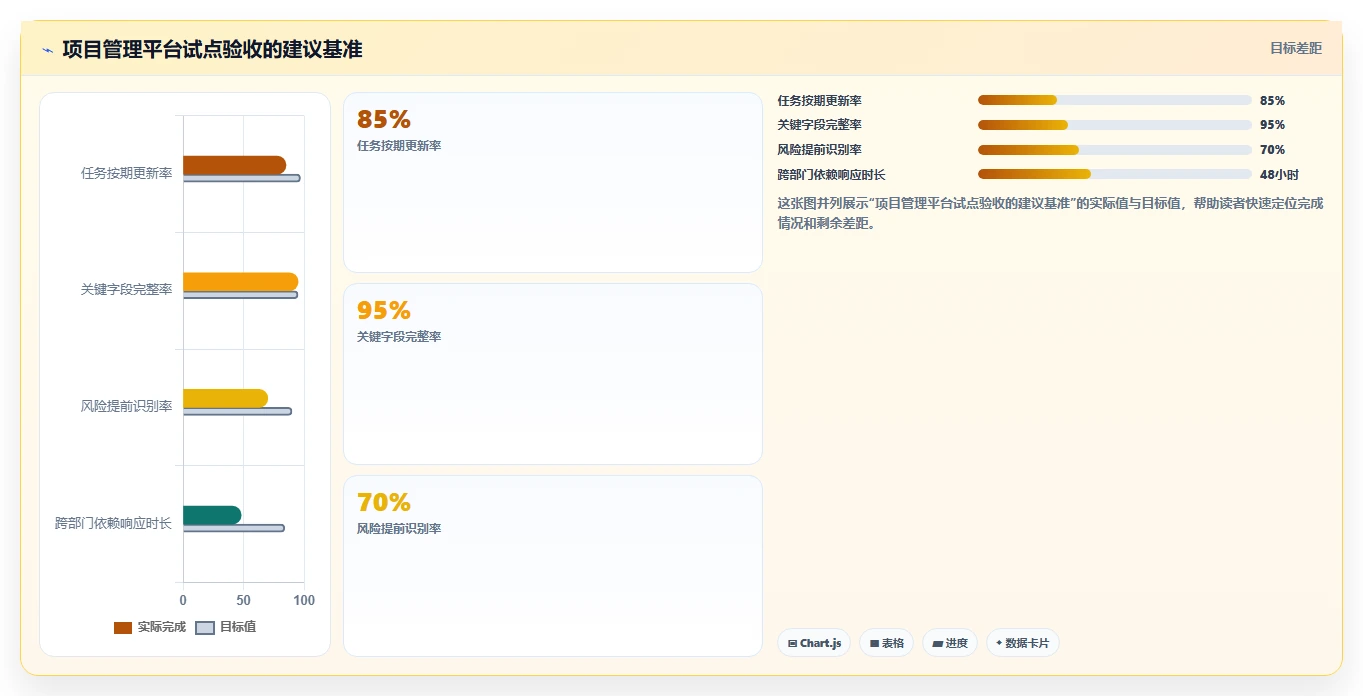Screen dimensions: 1363x696
Task: Click the 70% value in the progress list
Action: point(1272,150)
